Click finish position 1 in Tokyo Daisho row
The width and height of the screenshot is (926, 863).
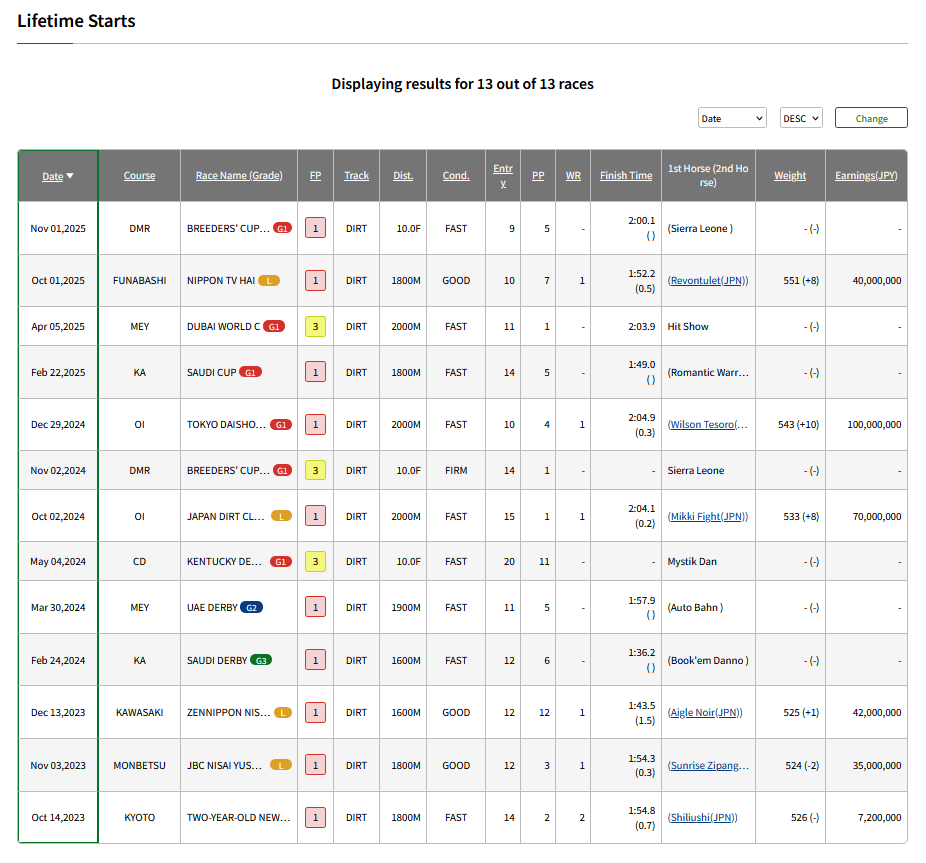pos(315,425)
